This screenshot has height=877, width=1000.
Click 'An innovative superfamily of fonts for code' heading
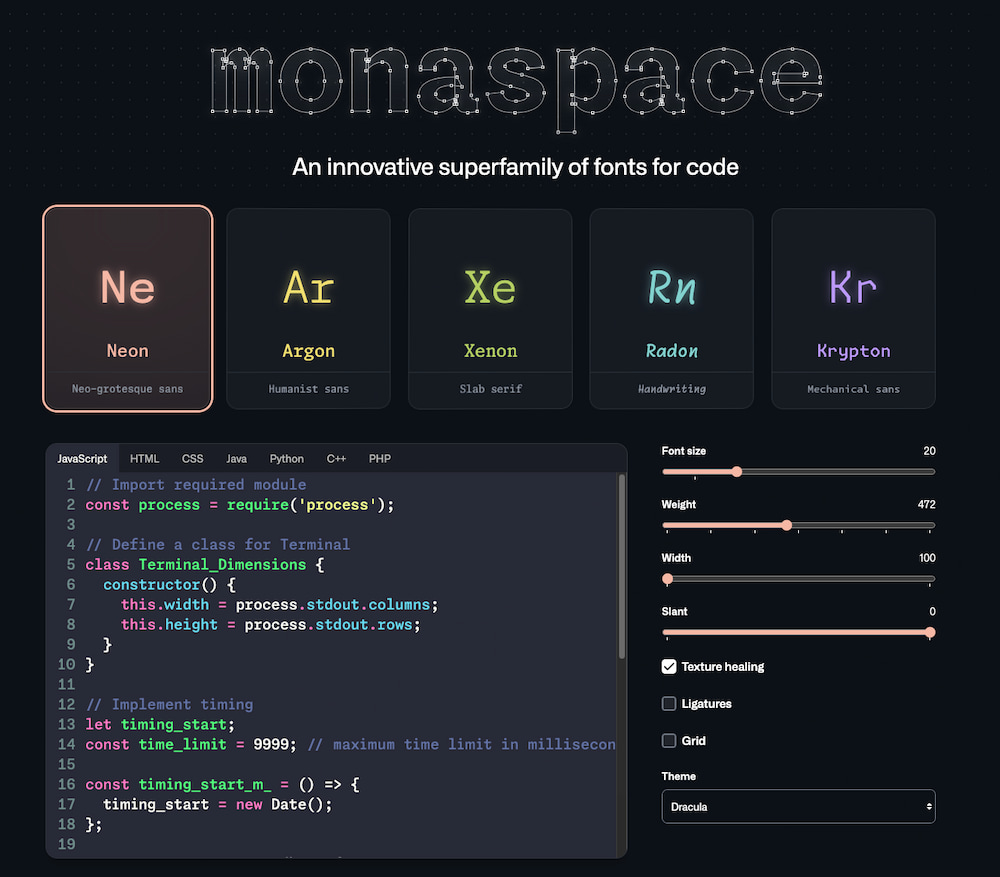[x=515, y=167]
